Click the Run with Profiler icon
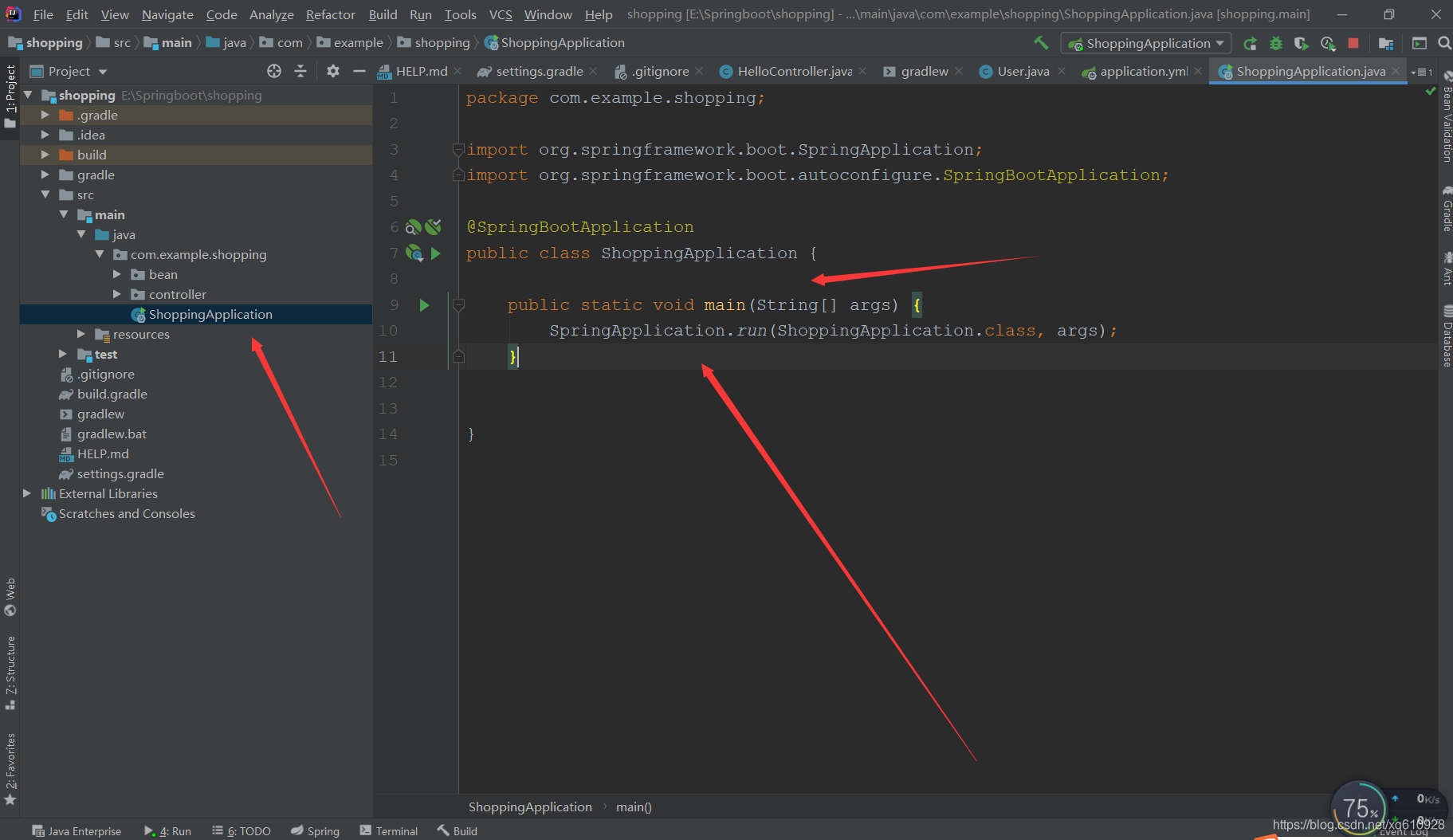 tap(1328, 43)
